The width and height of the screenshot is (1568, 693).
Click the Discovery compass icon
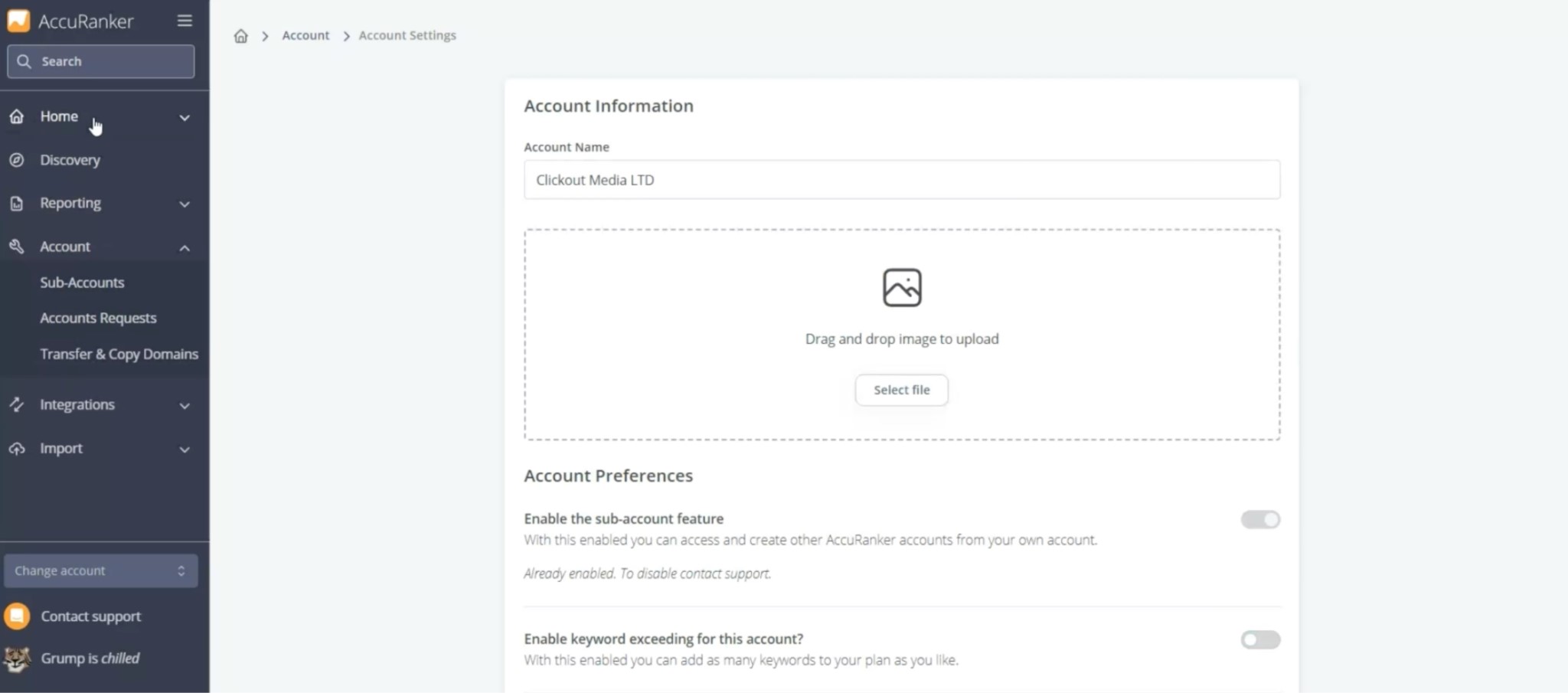17,160
